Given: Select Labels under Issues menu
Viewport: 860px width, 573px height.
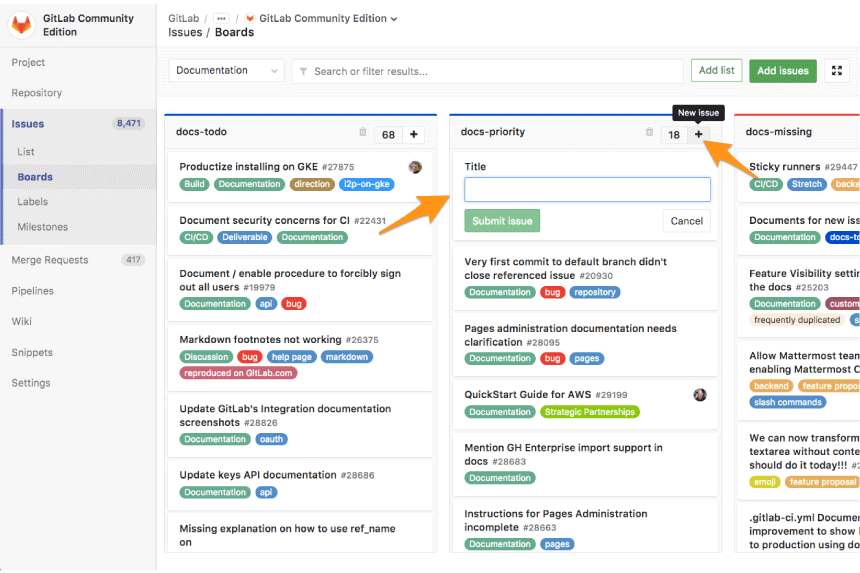Looking at the screenshot, I should point(32,202).
